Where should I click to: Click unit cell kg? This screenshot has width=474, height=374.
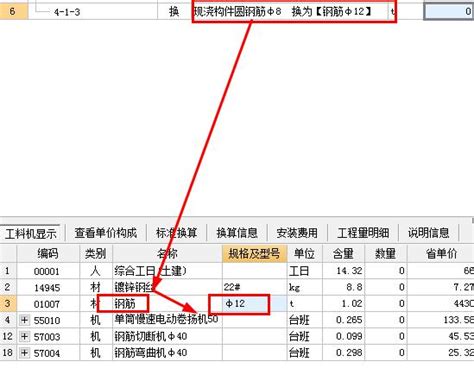coord(304,287)
